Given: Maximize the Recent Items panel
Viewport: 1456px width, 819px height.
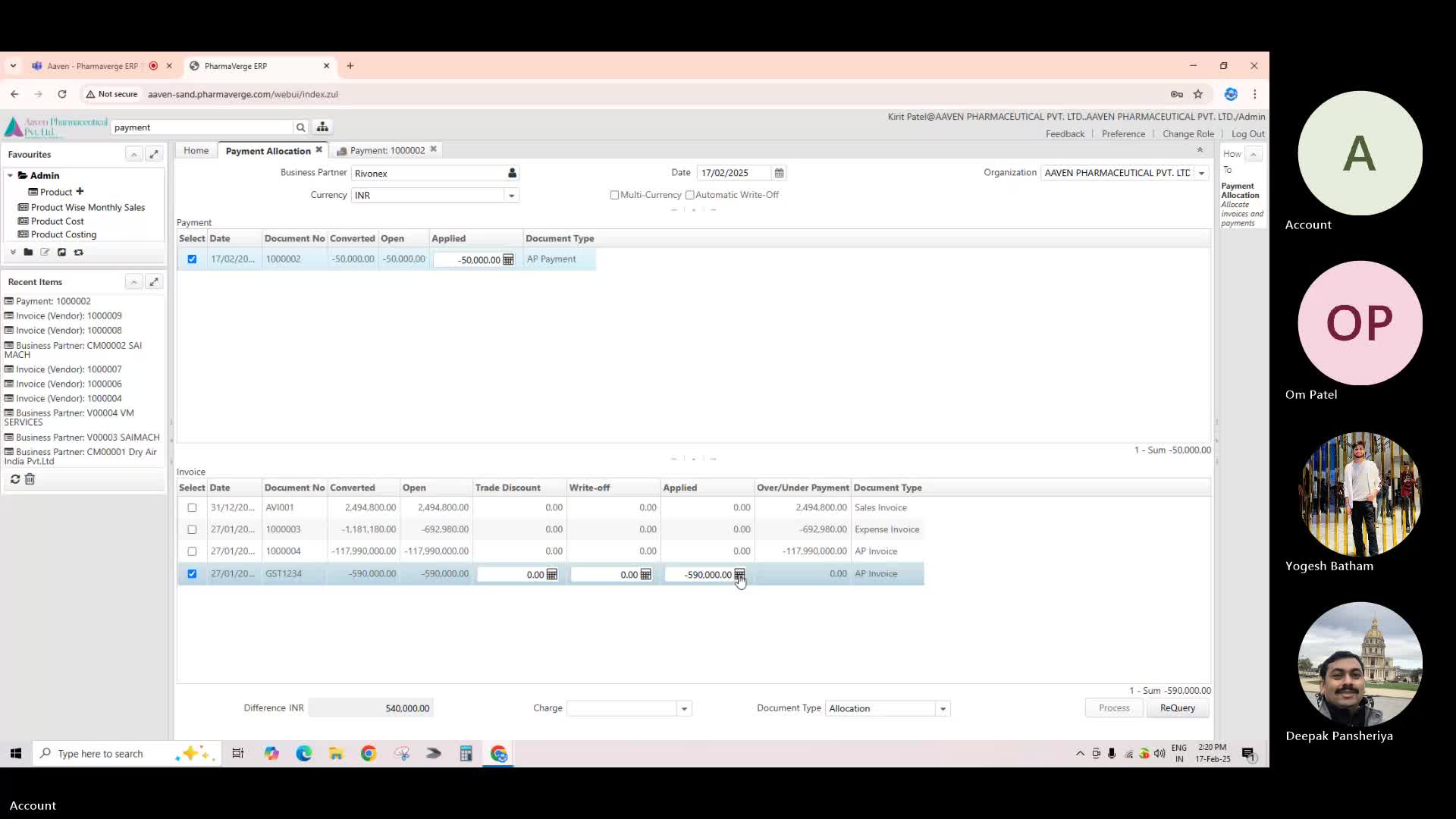Looking at the screenshot, I should pos(154,281).
